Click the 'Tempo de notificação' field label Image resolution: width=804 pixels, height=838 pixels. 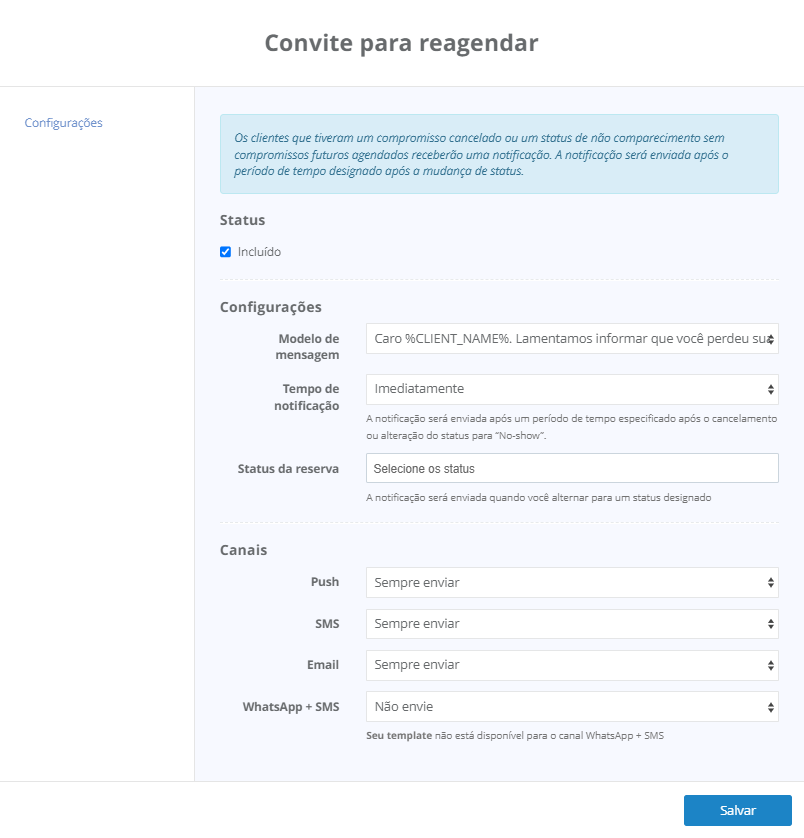310,396
